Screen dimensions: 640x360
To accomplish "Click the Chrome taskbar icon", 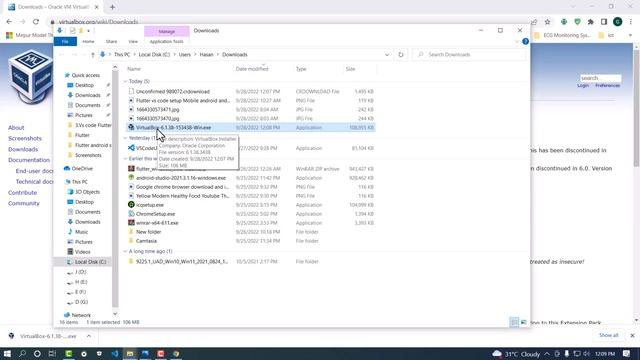I will click(x=176, y=353).
